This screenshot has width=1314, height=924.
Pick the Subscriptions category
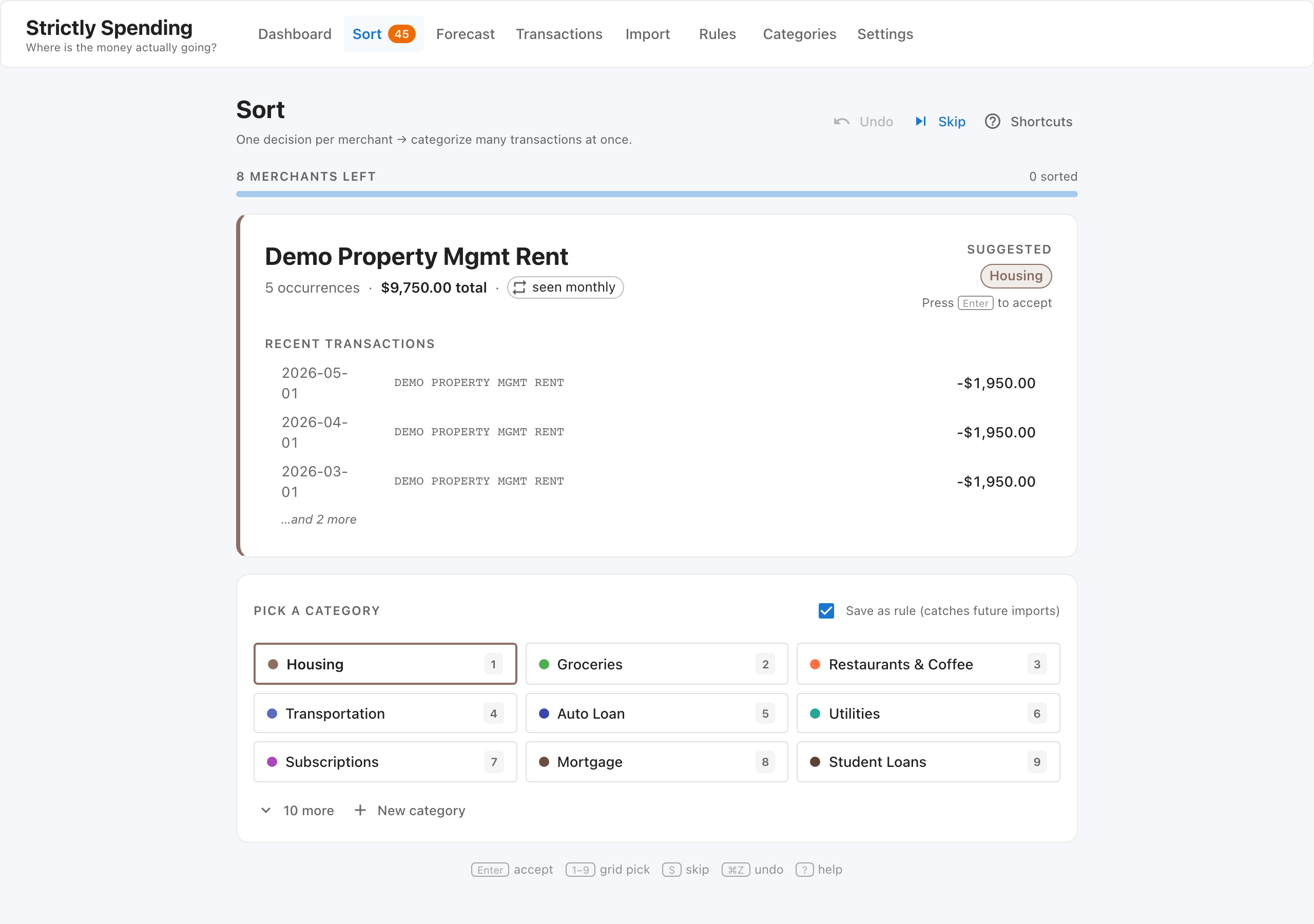pos(385,762)
